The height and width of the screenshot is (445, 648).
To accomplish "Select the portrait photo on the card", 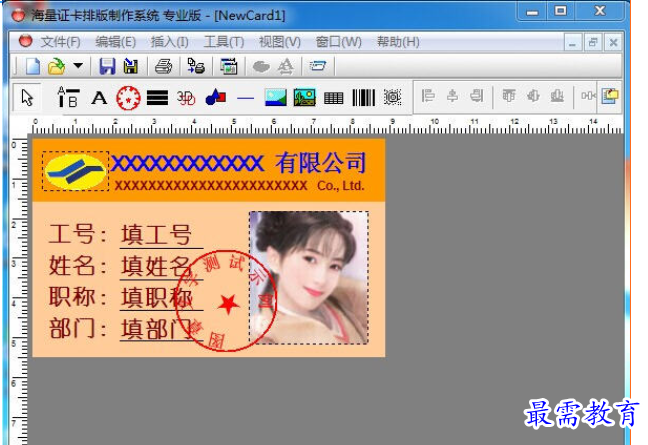I will click(x=309, y=278).
